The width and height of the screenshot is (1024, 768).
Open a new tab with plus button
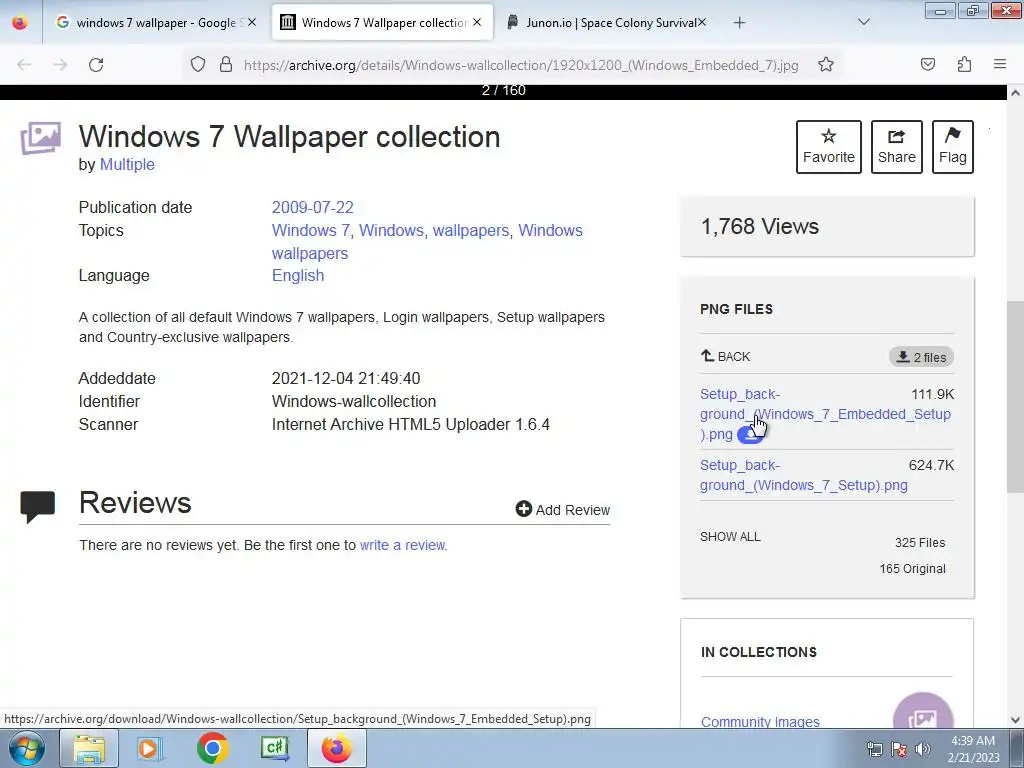[739, 23]
